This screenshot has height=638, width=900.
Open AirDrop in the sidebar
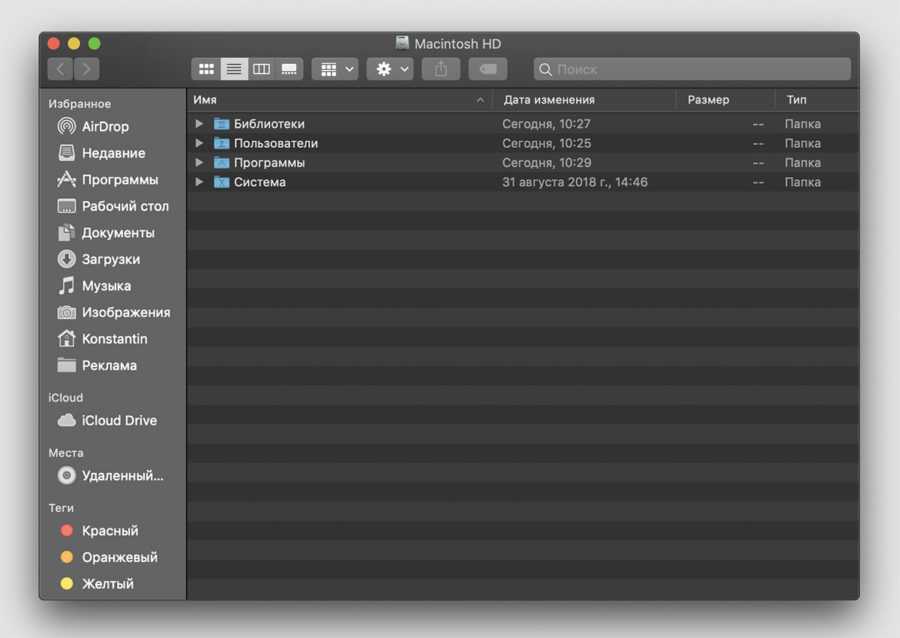point(105,127)
